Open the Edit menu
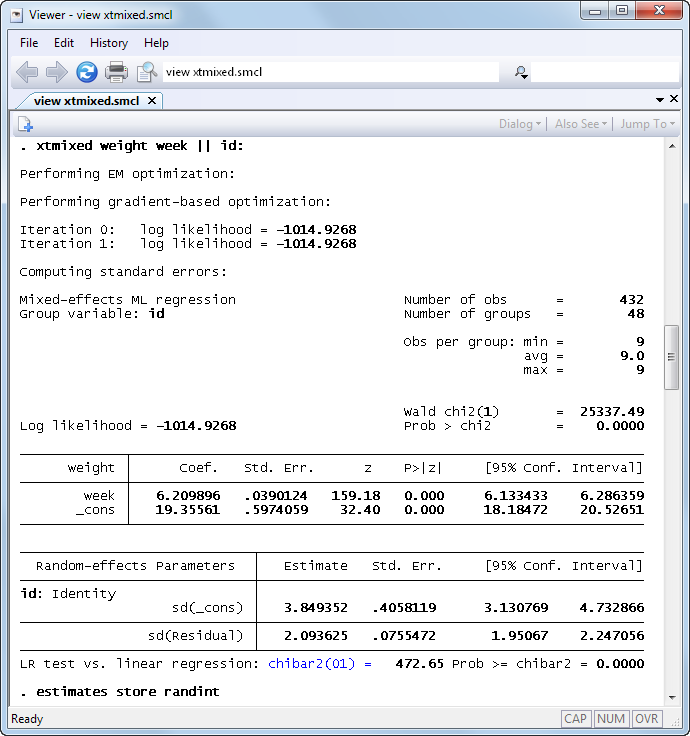690x736 pixels. click(64, 43)
